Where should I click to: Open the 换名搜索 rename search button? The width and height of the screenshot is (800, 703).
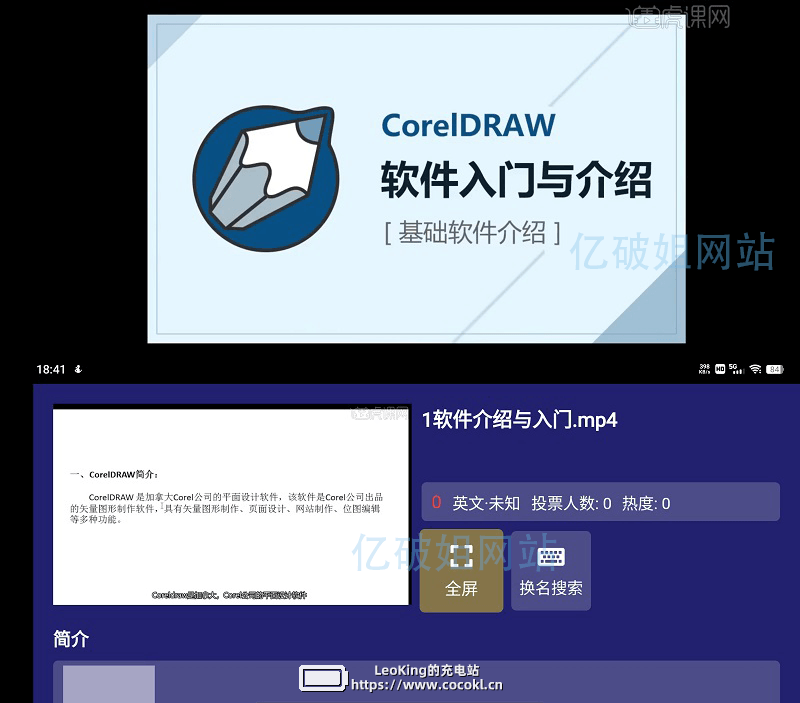(551, 570)
